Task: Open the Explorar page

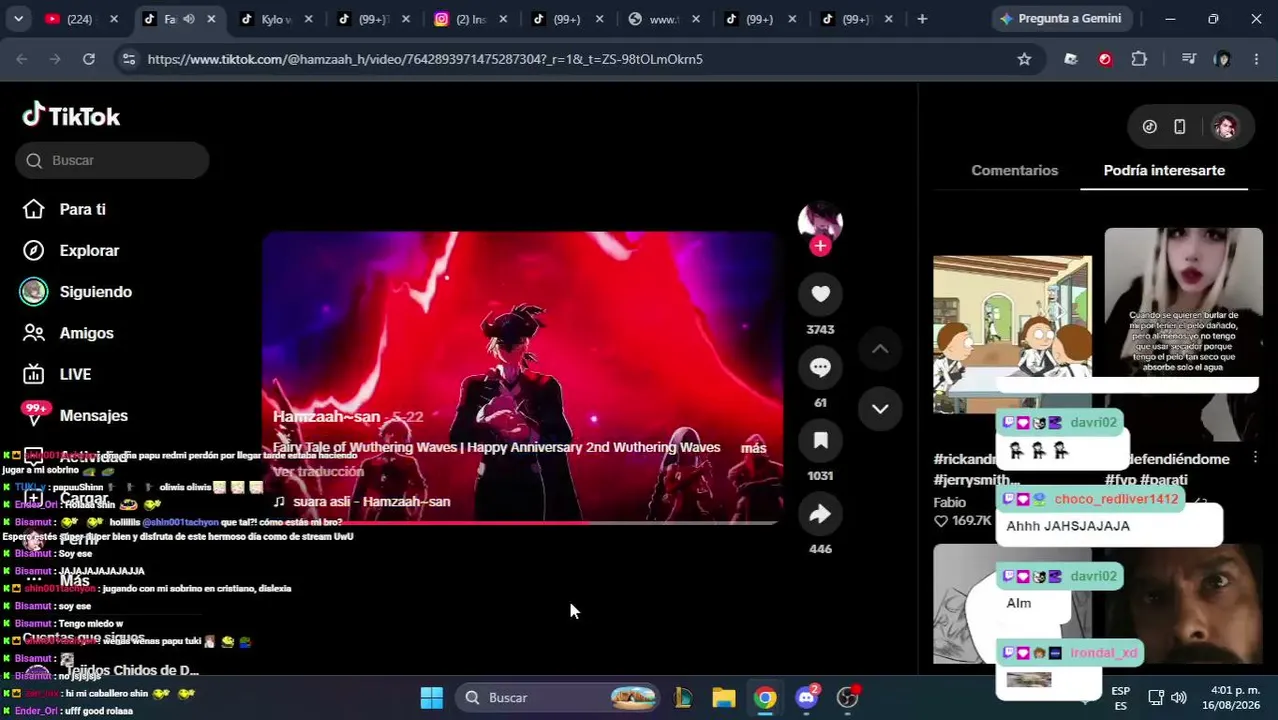Action: (71, 251)
